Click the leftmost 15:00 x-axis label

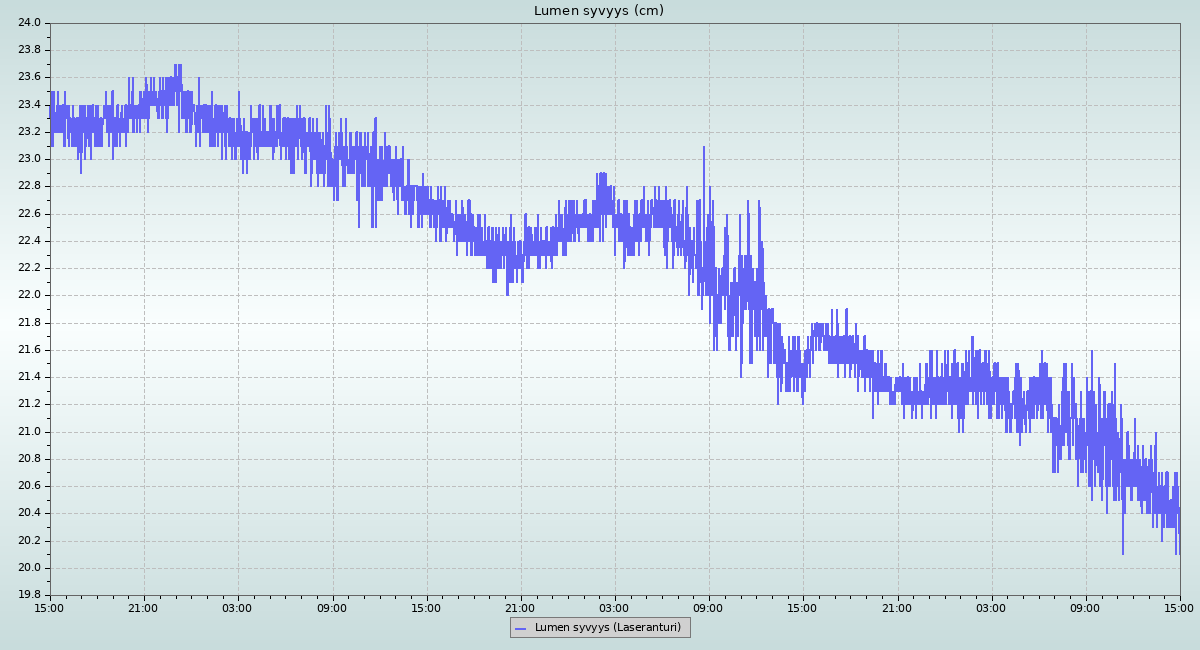coord(50,608)
